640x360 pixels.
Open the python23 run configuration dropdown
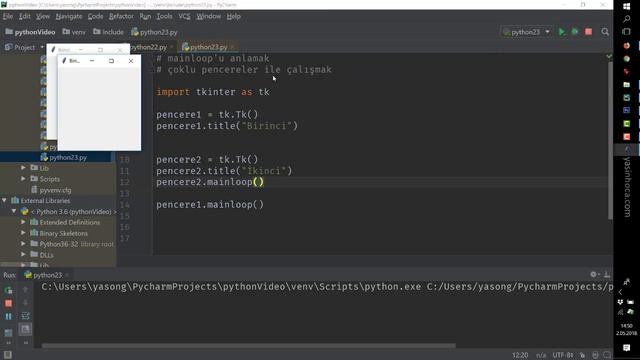527,32
